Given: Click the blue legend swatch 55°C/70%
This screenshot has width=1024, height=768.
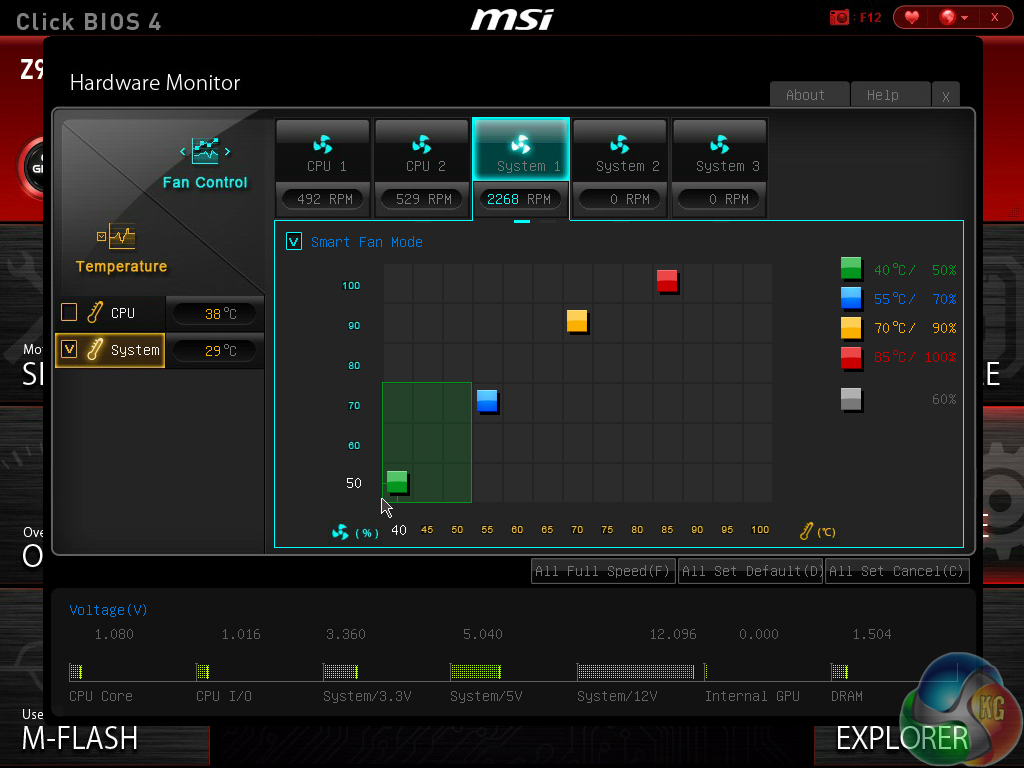Looking at the screenshot, I should point(851,298).
